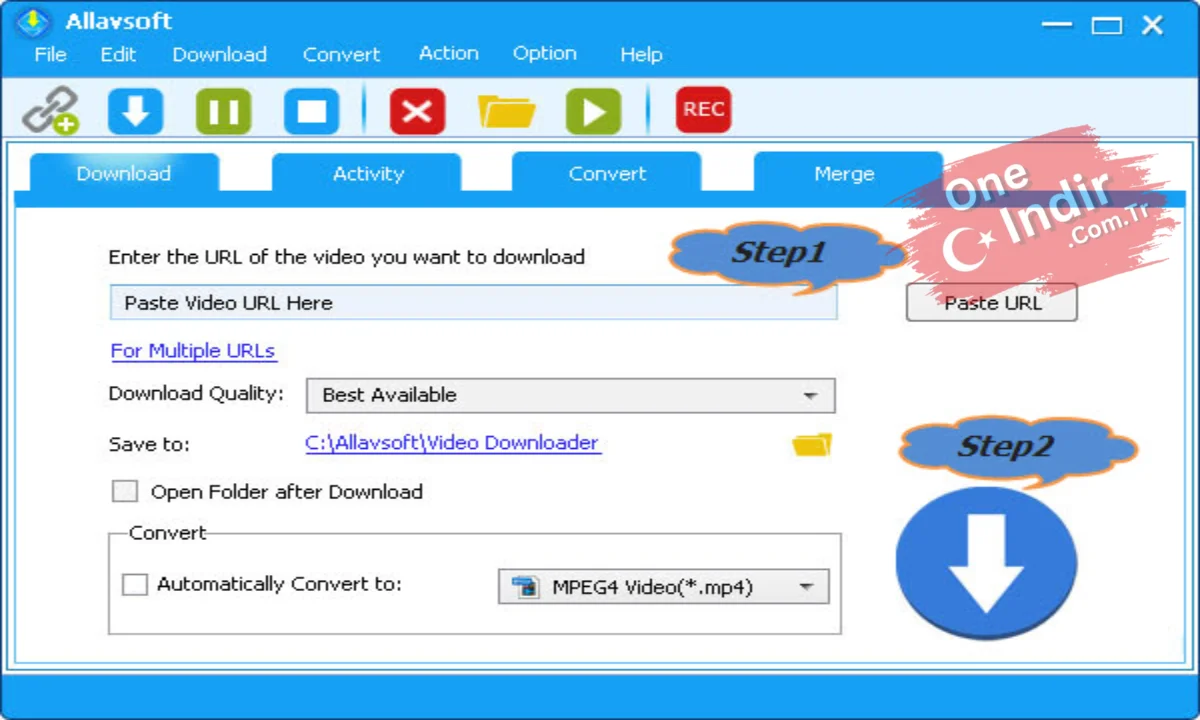
Task: Expand the Download Quality dropdown
Action: pos(570,395)
